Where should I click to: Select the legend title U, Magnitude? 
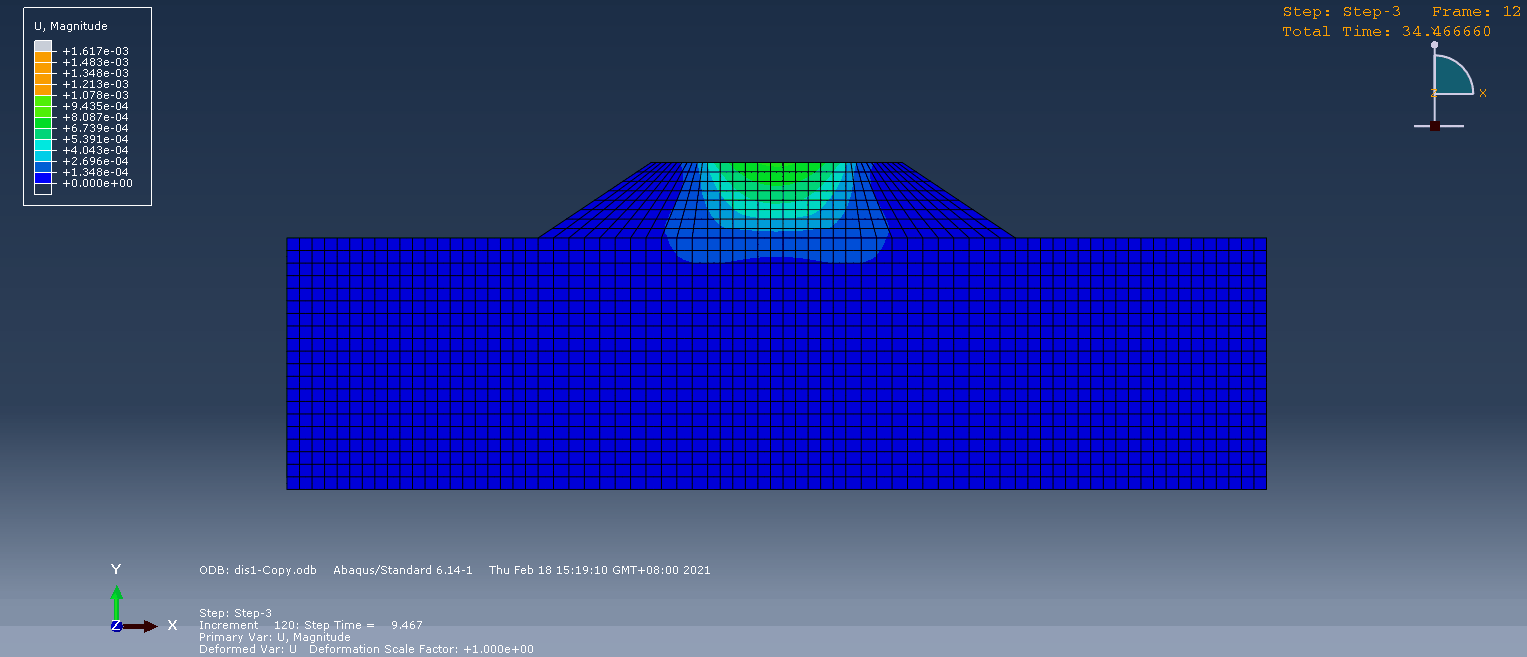click(71, 26)
